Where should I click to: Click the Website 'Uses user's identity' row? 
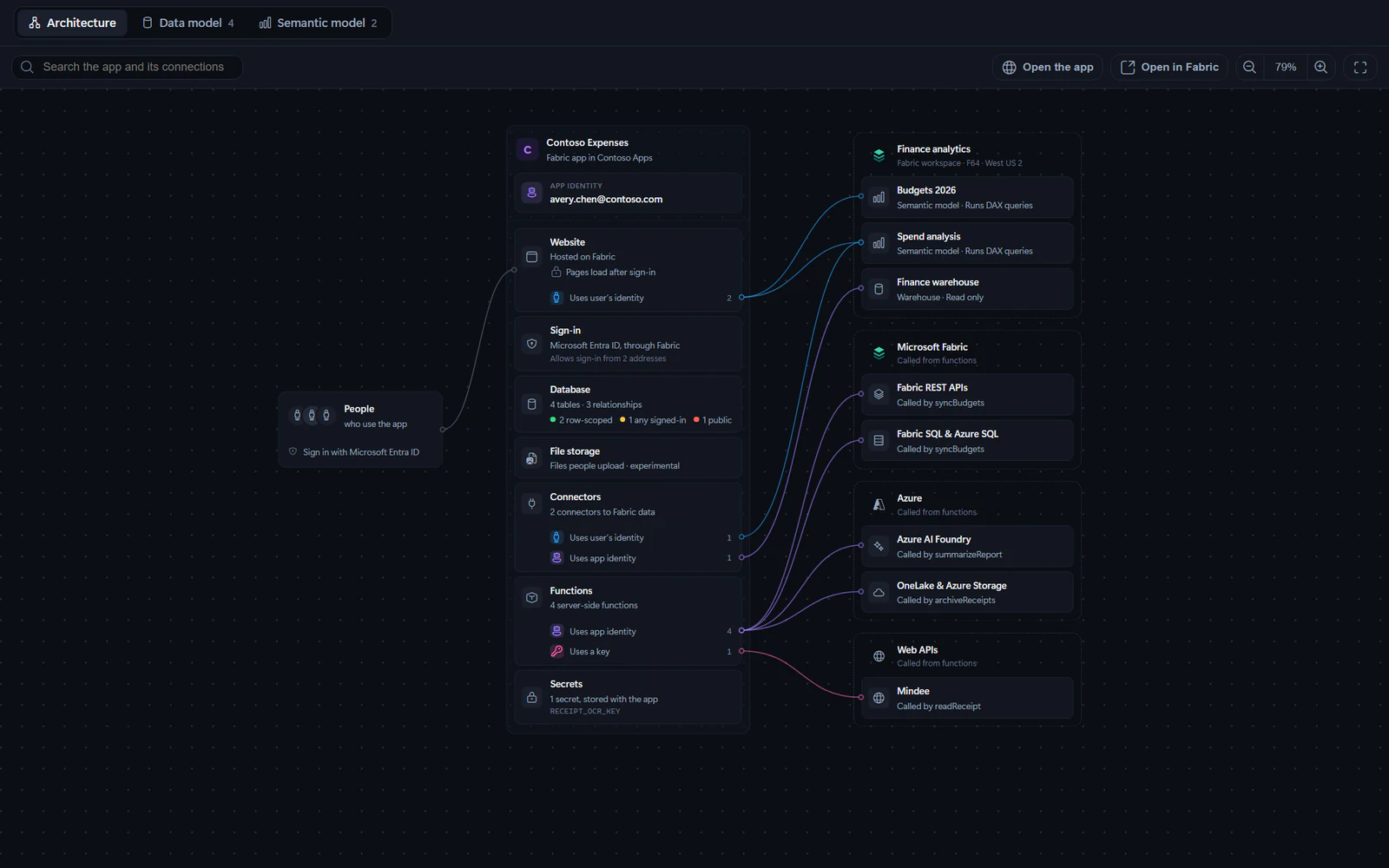[x=641, y=298]
